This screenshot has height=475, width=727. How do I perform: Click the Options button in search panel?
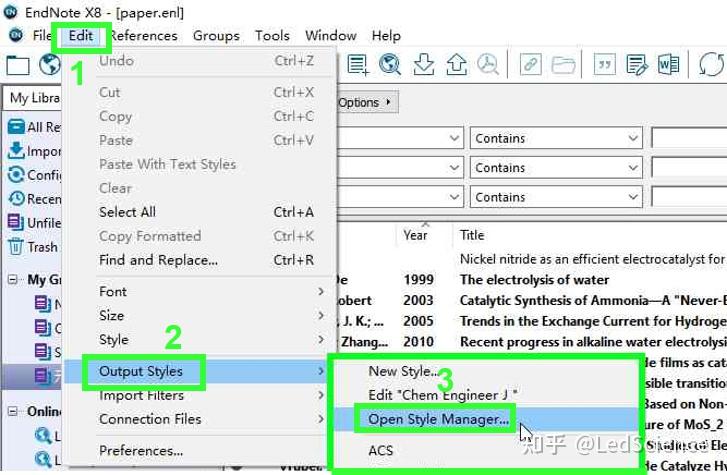point(366,102)
